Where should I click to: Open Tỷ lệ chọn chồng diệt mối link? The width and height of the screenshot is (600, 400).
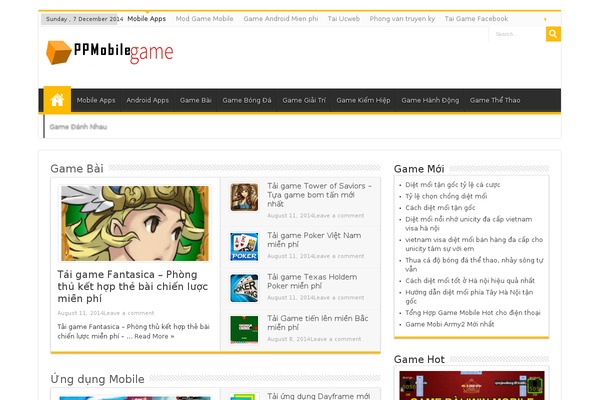[446, 196]
